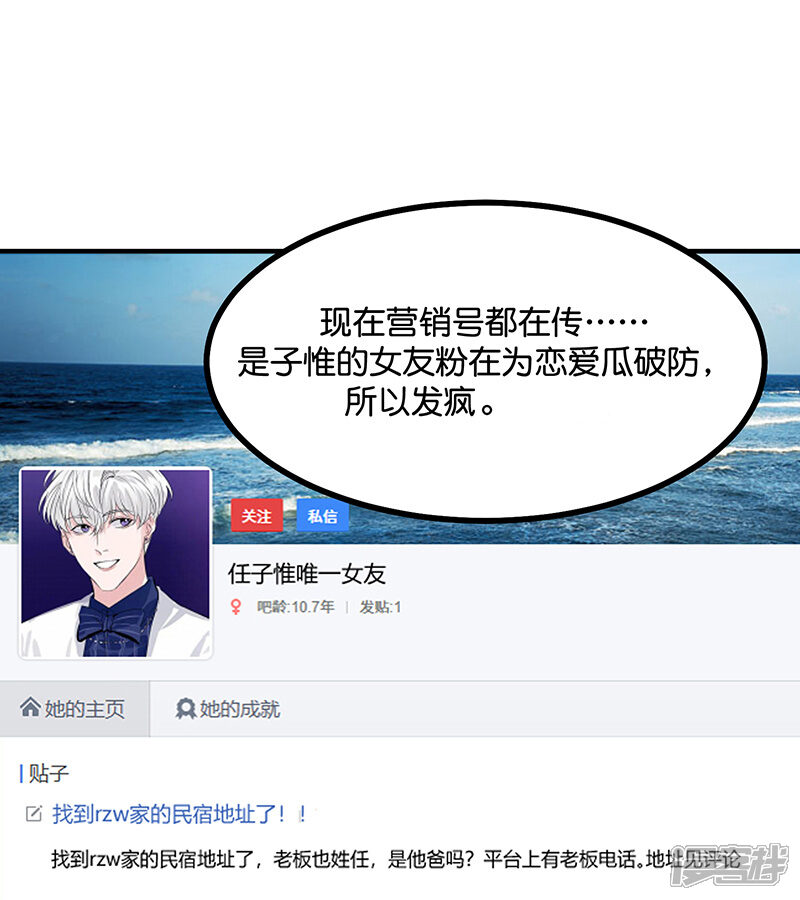Open post 找到rzw家的民宿地址了！！
The height and width of the screenshot is (900, 800).
(x=180, y=814)
